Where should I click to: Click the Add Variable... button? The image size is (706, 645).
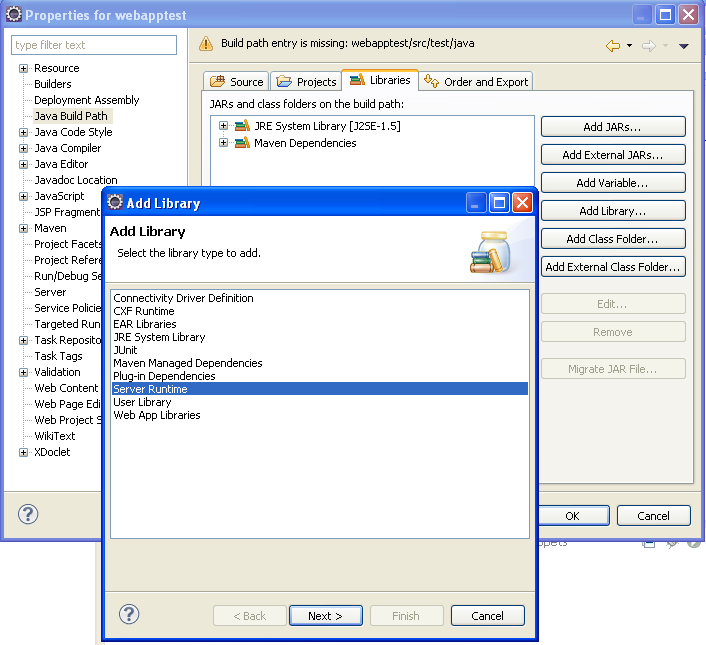pyautogui.click(x=613, y=183)
